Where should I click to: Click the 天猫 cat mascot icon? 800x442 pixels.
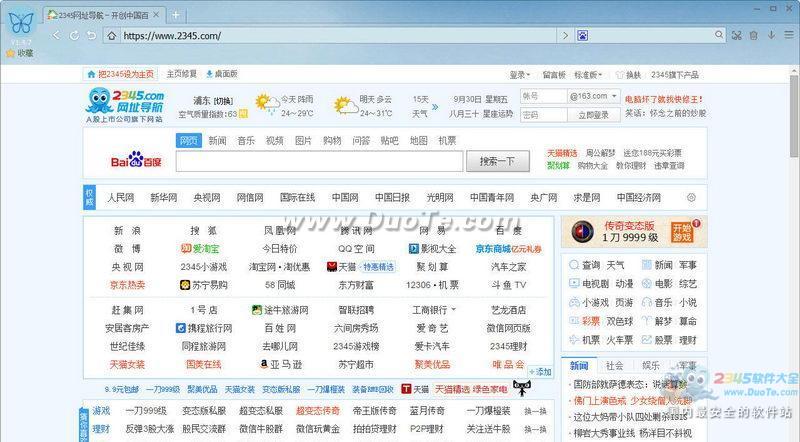(x=521, y=388)
